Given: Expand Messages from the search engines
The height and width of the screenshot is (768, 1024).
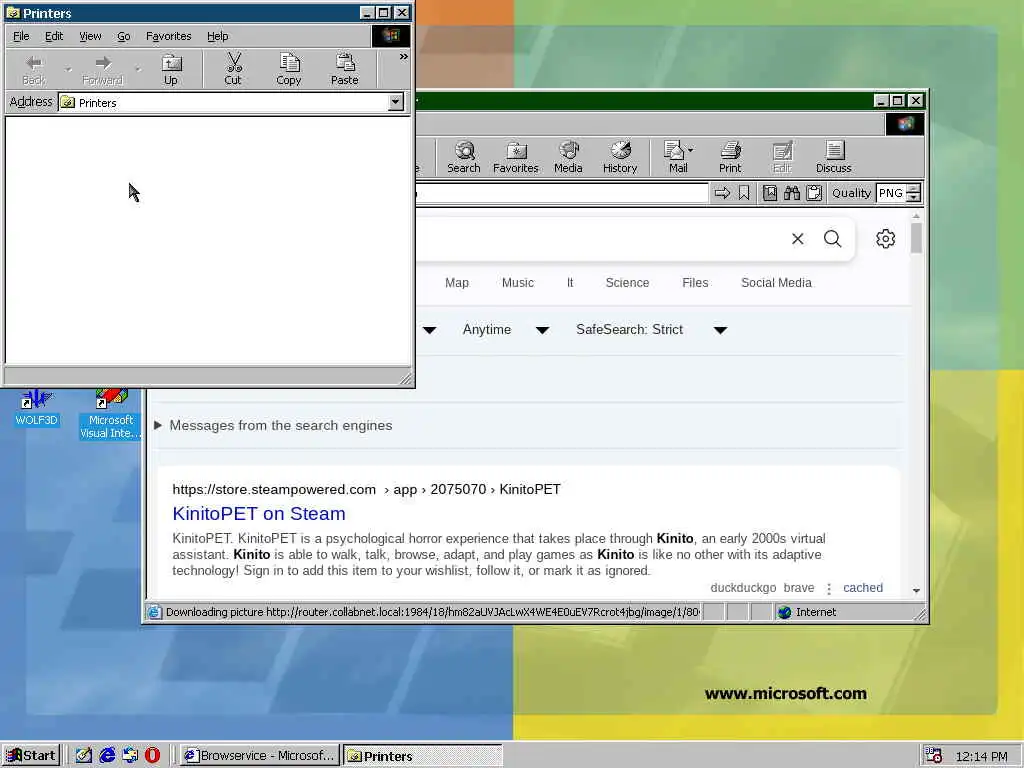Looking at the screenshot, I should tap(274, 425).
